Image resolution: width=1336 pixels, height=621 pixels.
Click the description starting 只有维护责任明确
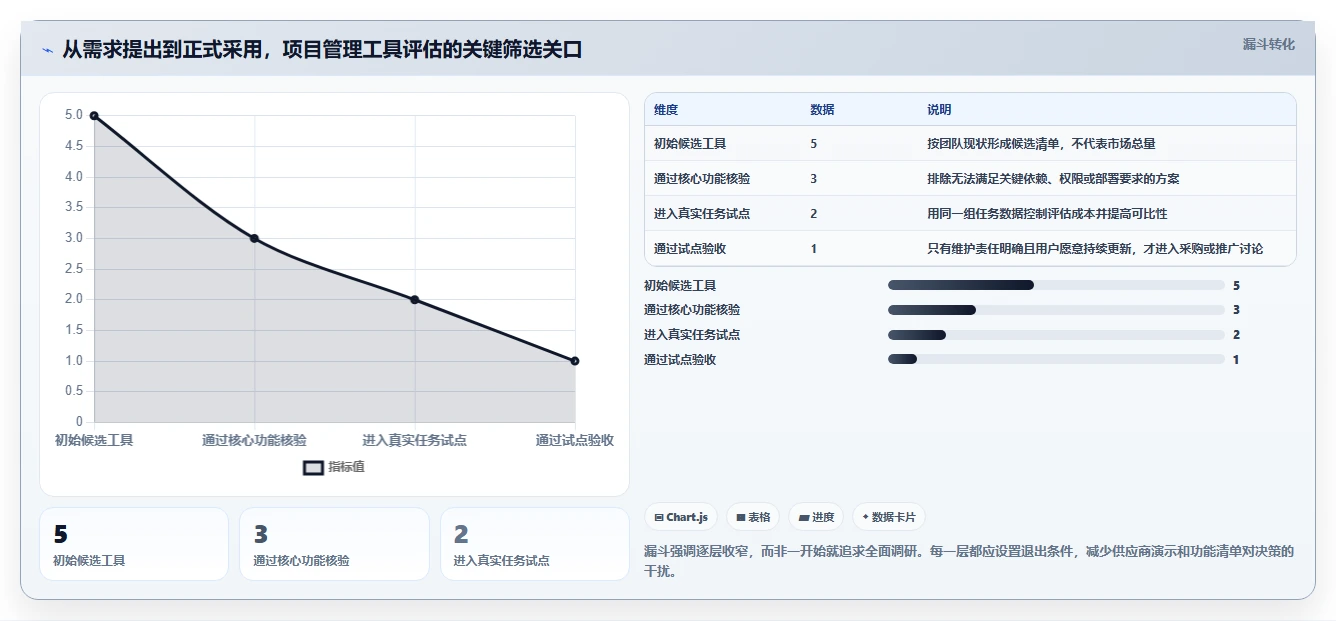[x=1095, y=249]
